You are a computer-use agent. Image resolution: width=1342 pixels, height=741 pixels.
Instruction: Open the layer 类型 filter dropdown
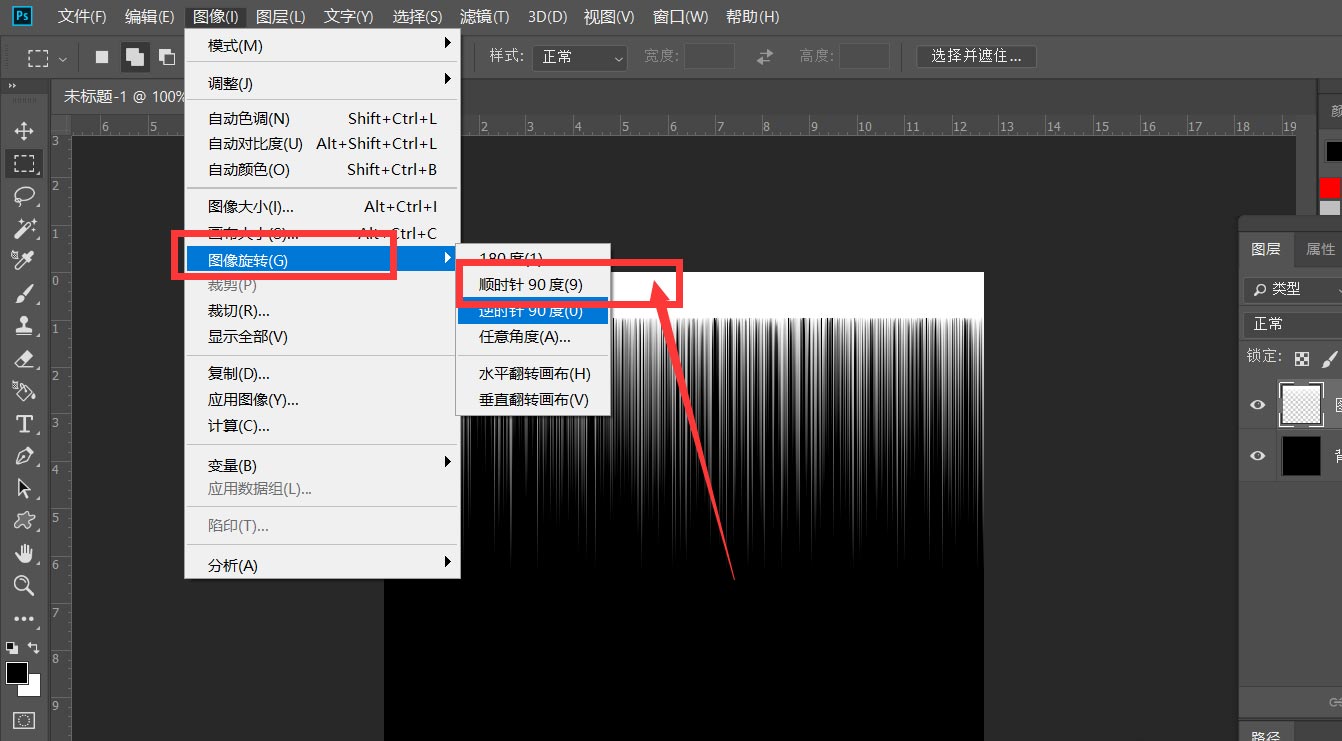pos(1292,289)
